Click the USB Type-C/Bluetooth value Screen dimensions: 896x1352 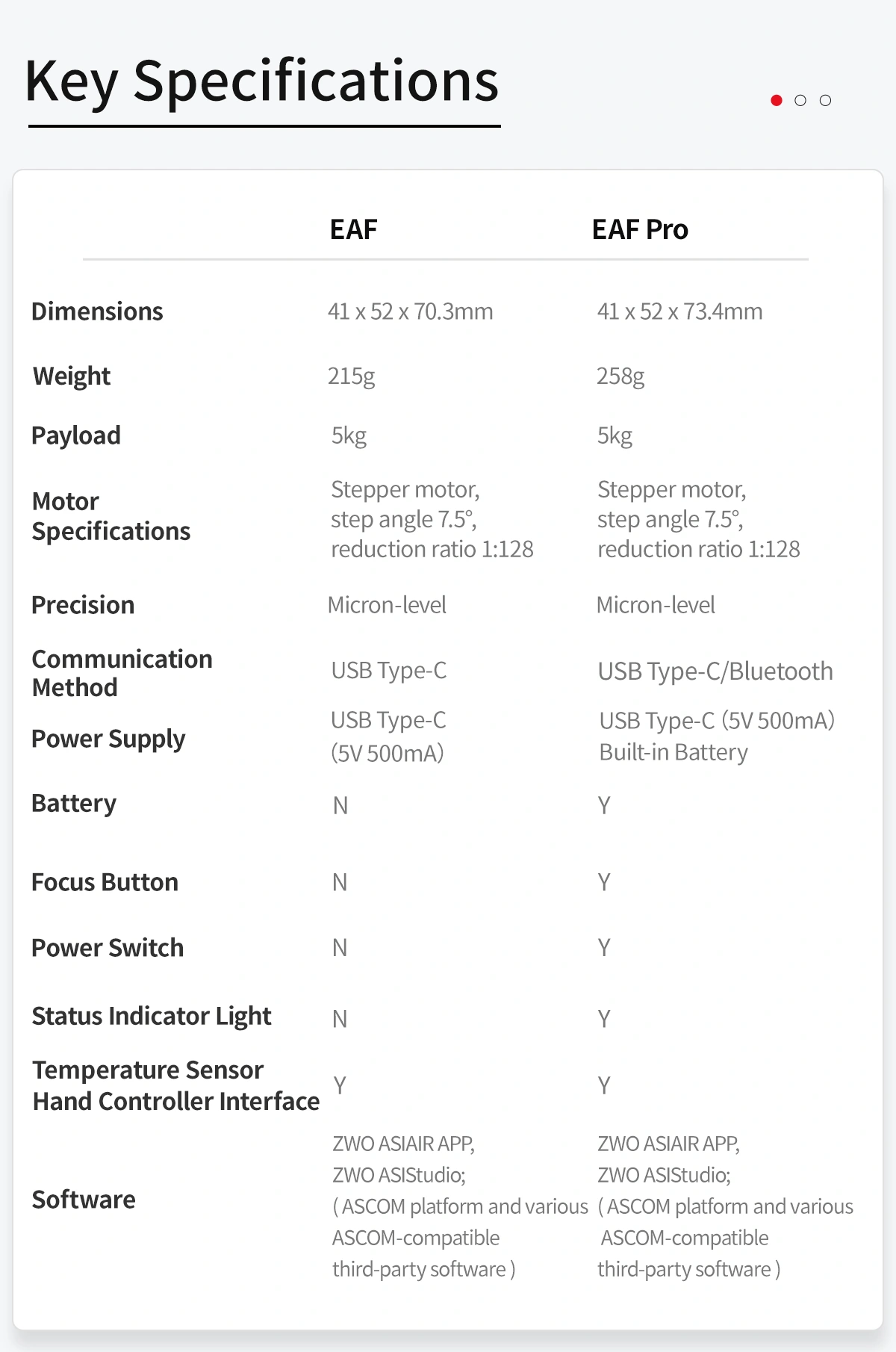point(715,672)
